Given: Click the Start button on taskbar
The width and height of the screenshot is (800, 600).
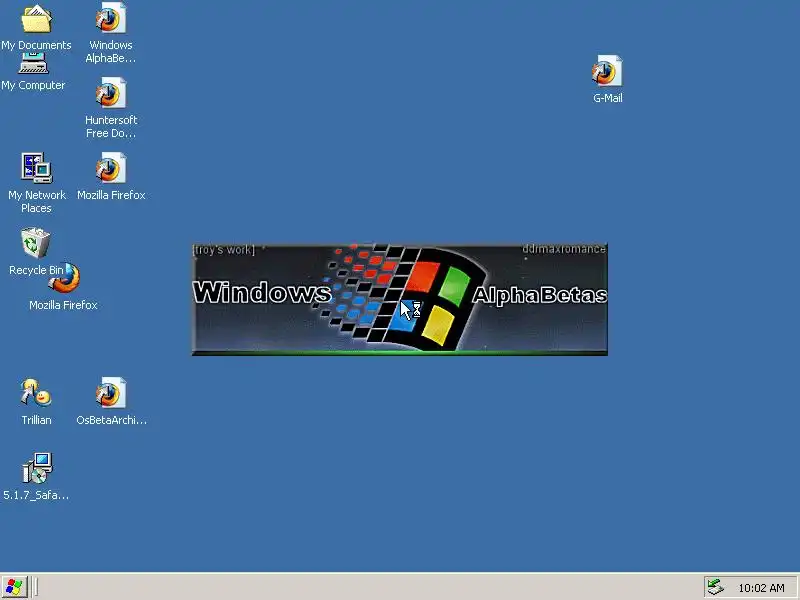Looking at the screenshot, I should tap(14, 587).
